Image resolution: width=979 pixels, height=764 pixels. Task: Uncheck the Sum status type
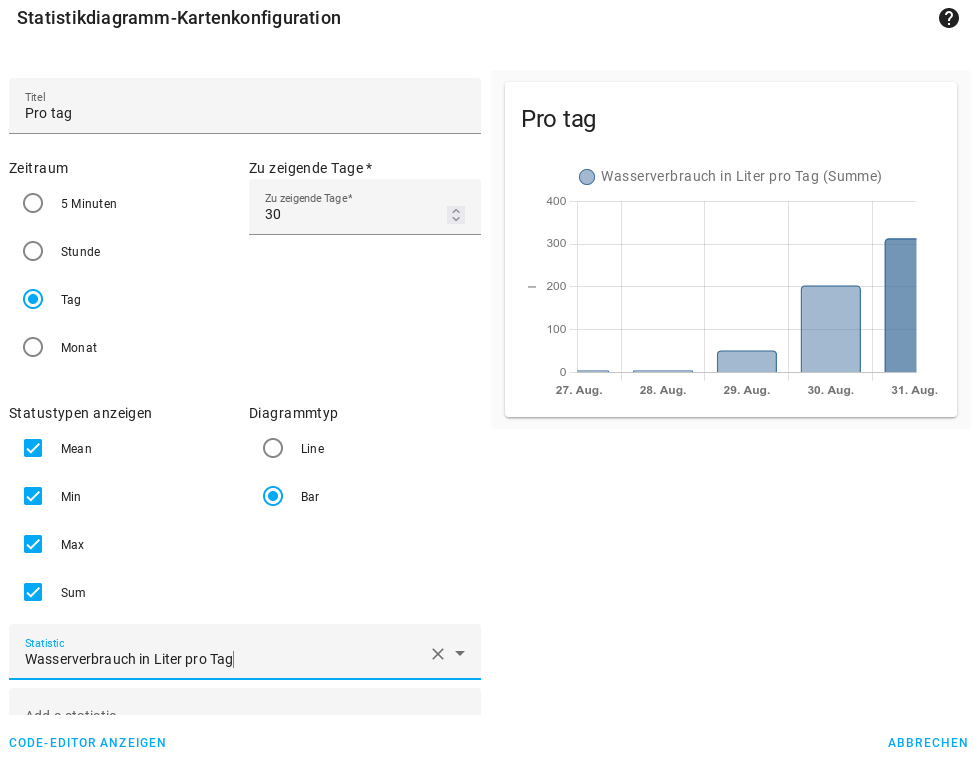[32, 592]
